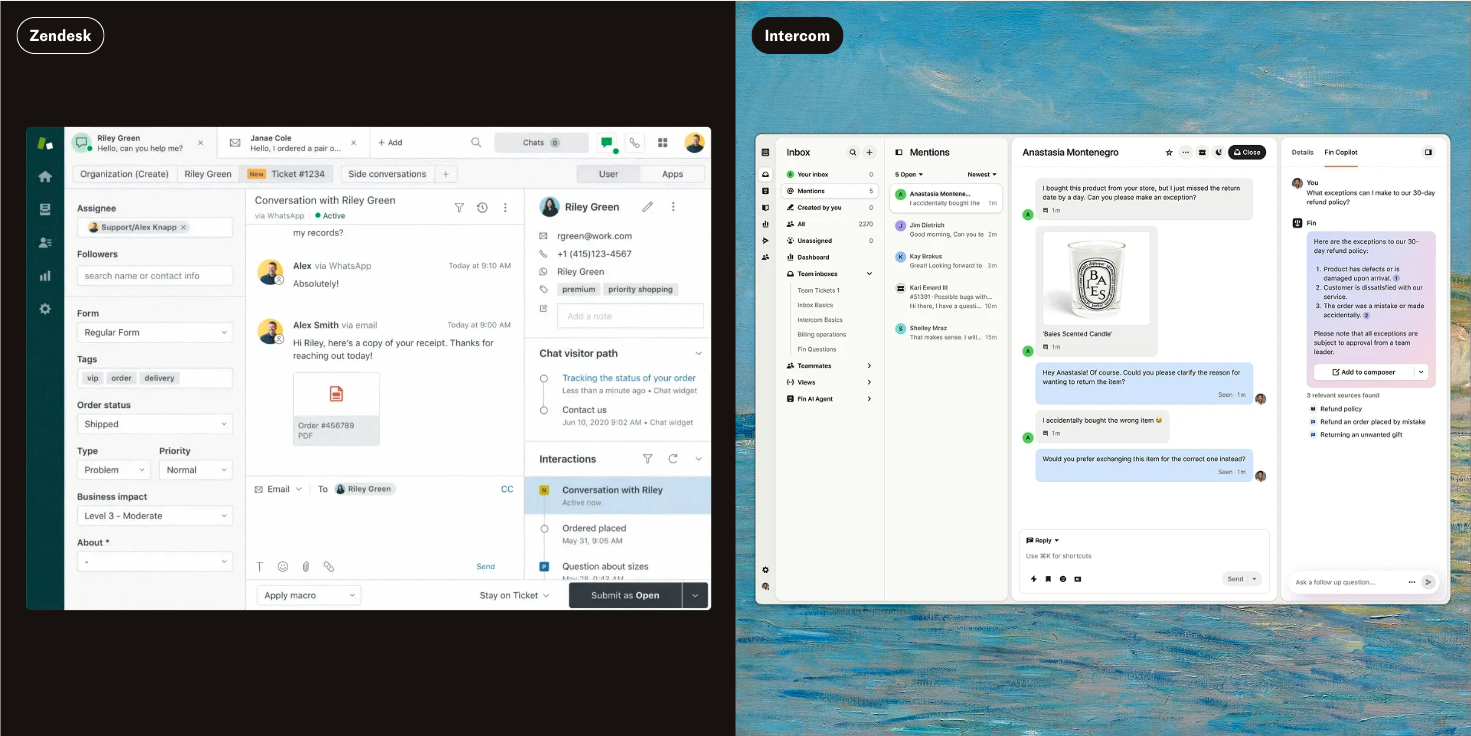Filter the Interactions list
Viewport: 1471px width, 736px height.
[x=647, y=459]
